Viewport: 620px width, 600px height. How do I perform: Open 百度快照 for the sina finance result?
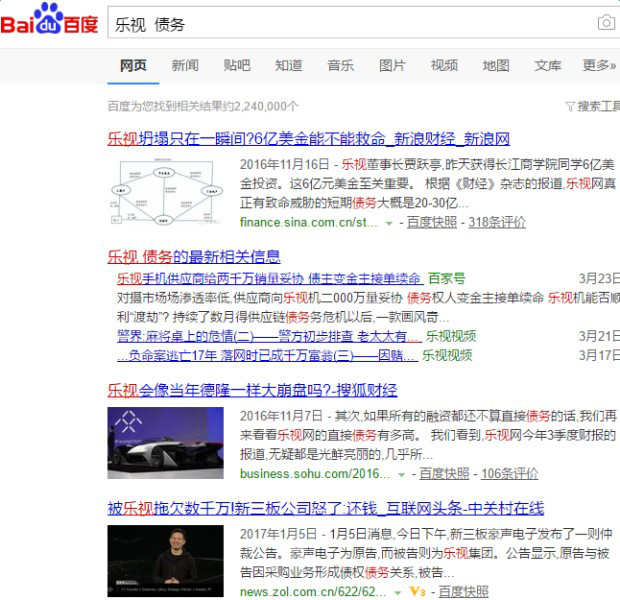pyautogui.click(x=432, y=222)
